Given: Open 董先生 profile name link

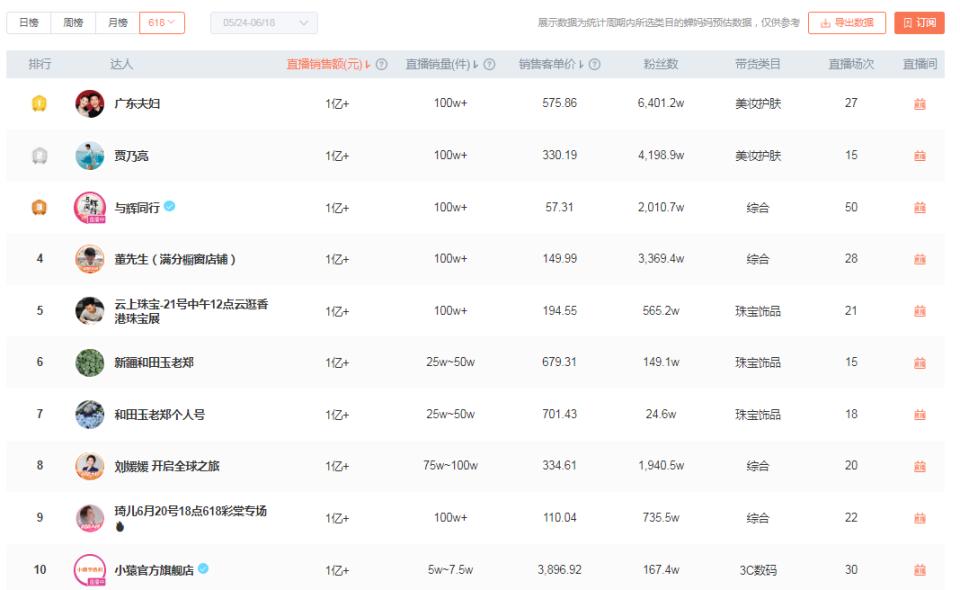Looking at the screenshot, I should point(175,259).
